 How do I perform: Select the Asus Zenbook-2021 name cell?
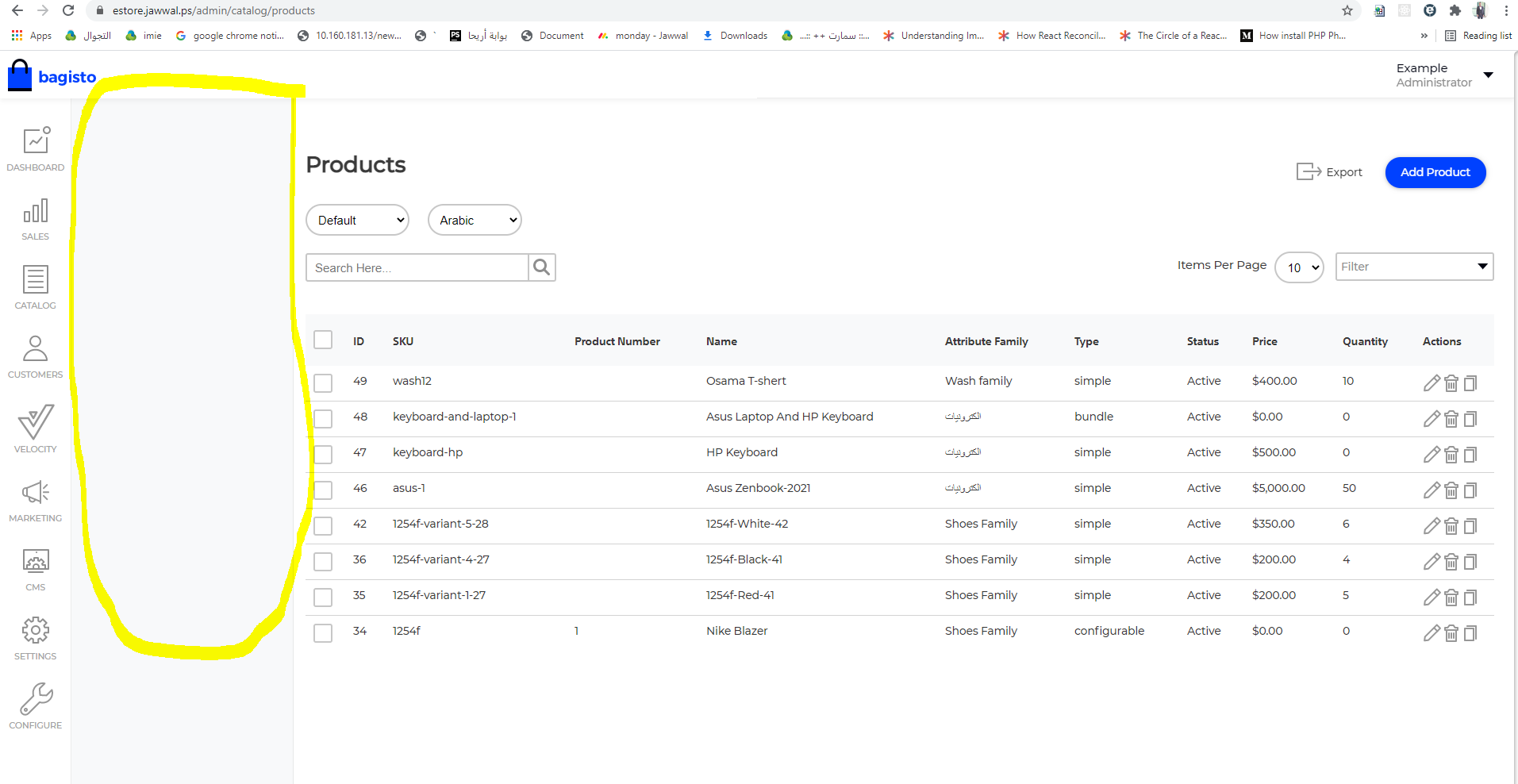pyautogui.click(x=758, y=488)
